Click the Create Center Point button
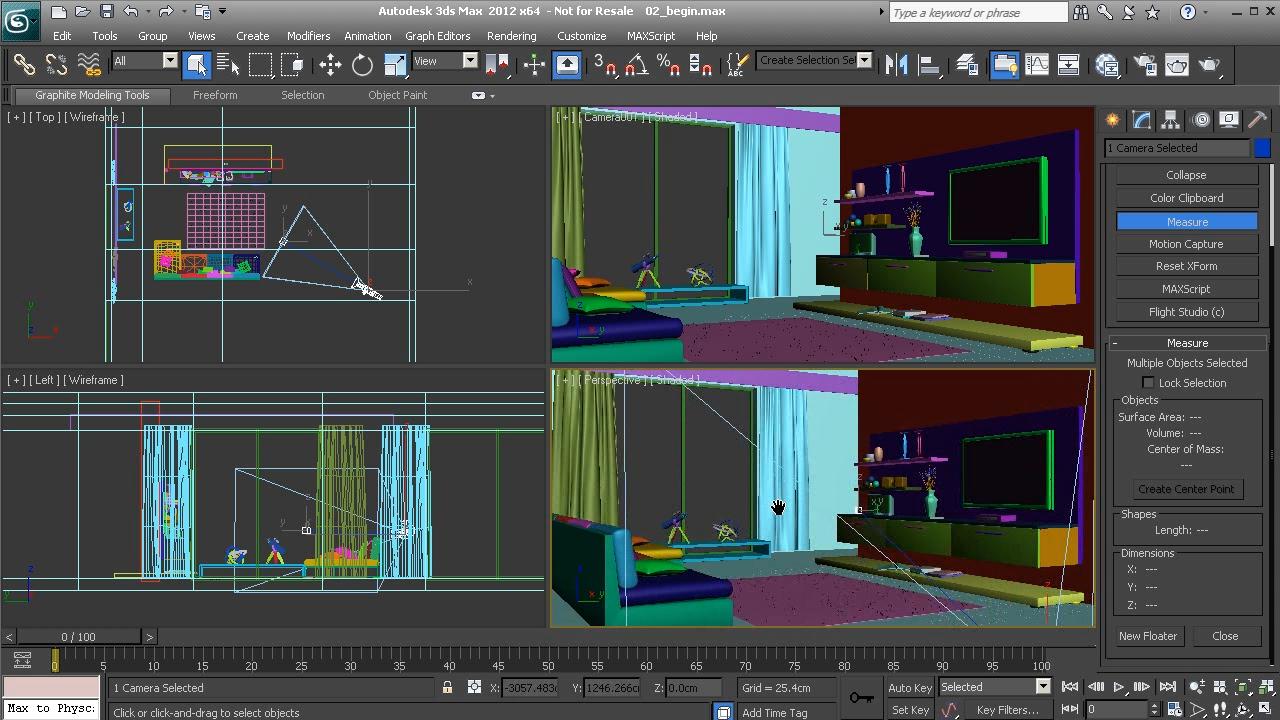Image resolution: width=1280 pixels, height=720 pixels. click(x=1186, y=489)
